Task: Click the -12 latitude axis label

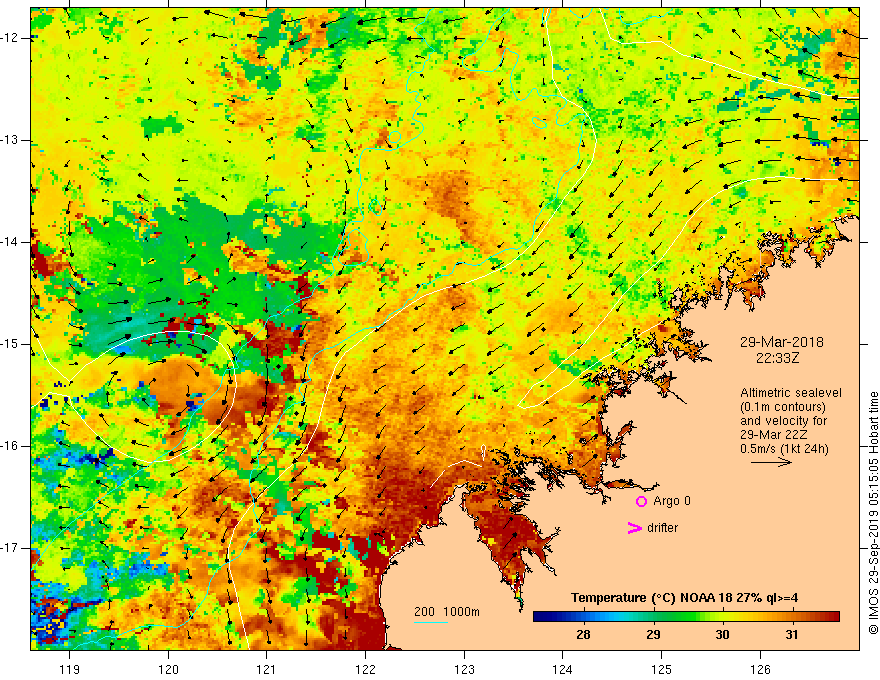Action: [x=11, y=38]
